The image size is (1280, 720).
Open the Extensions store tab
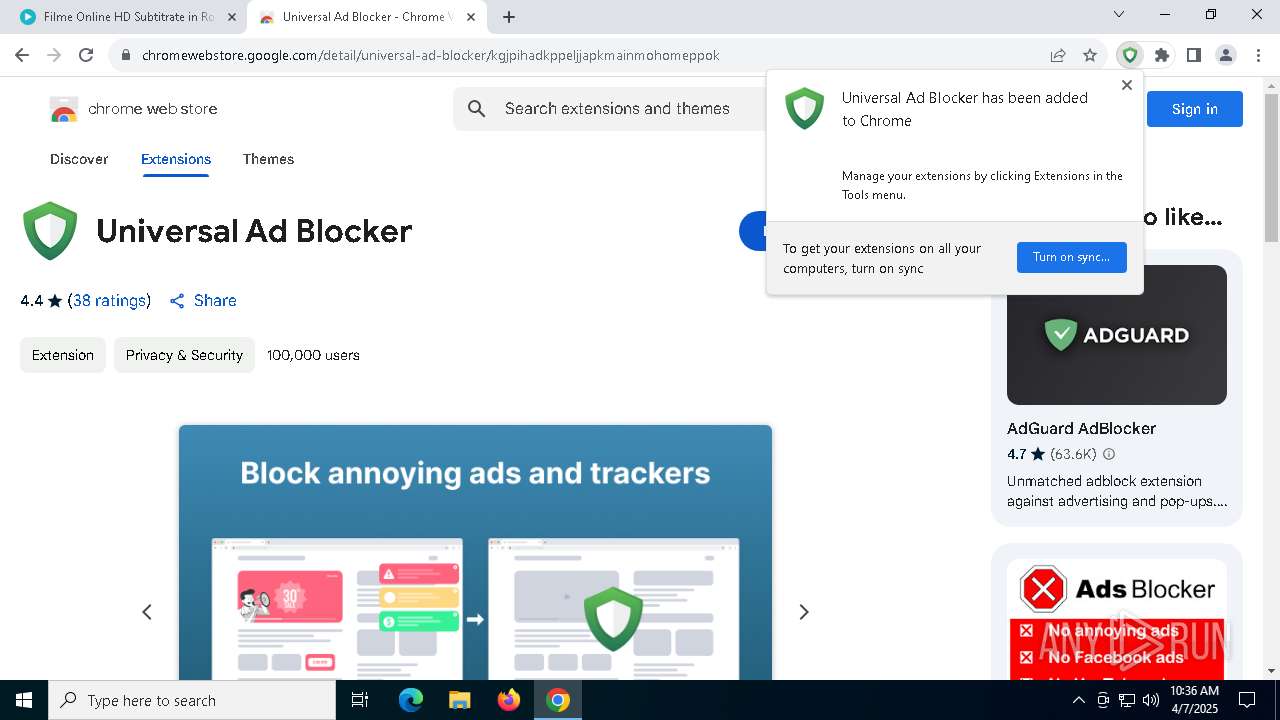pyautogui.click(x=176, y=159)
